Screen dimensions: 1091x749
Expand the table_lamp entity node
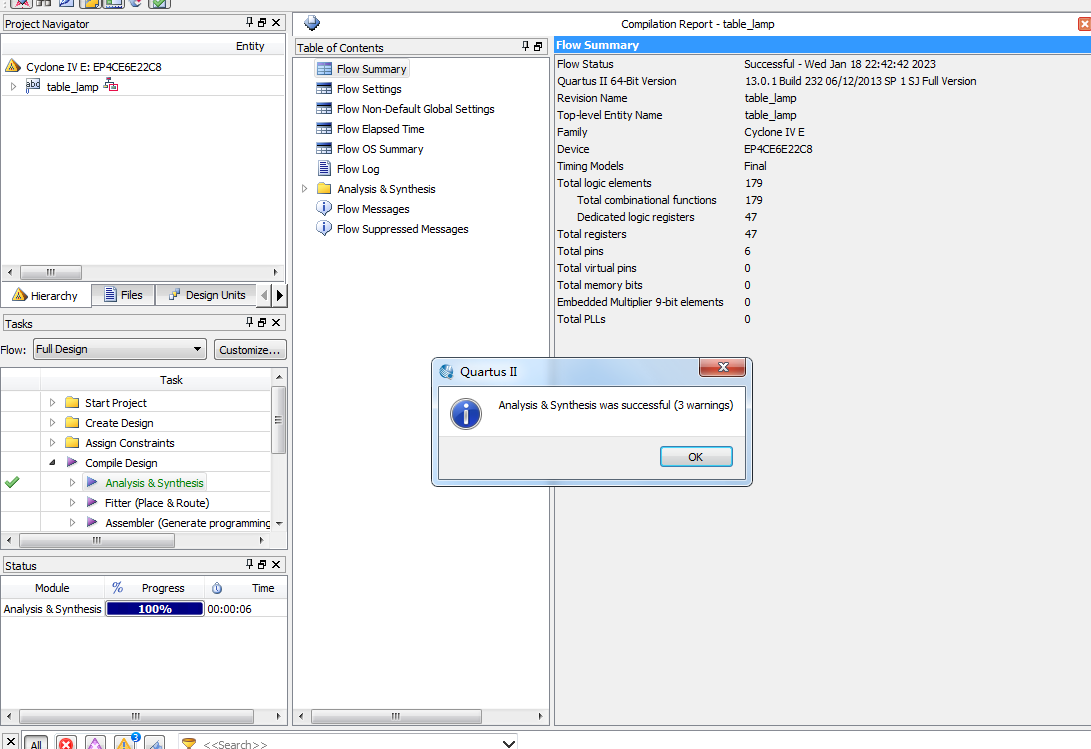click(x=13, y=86)
